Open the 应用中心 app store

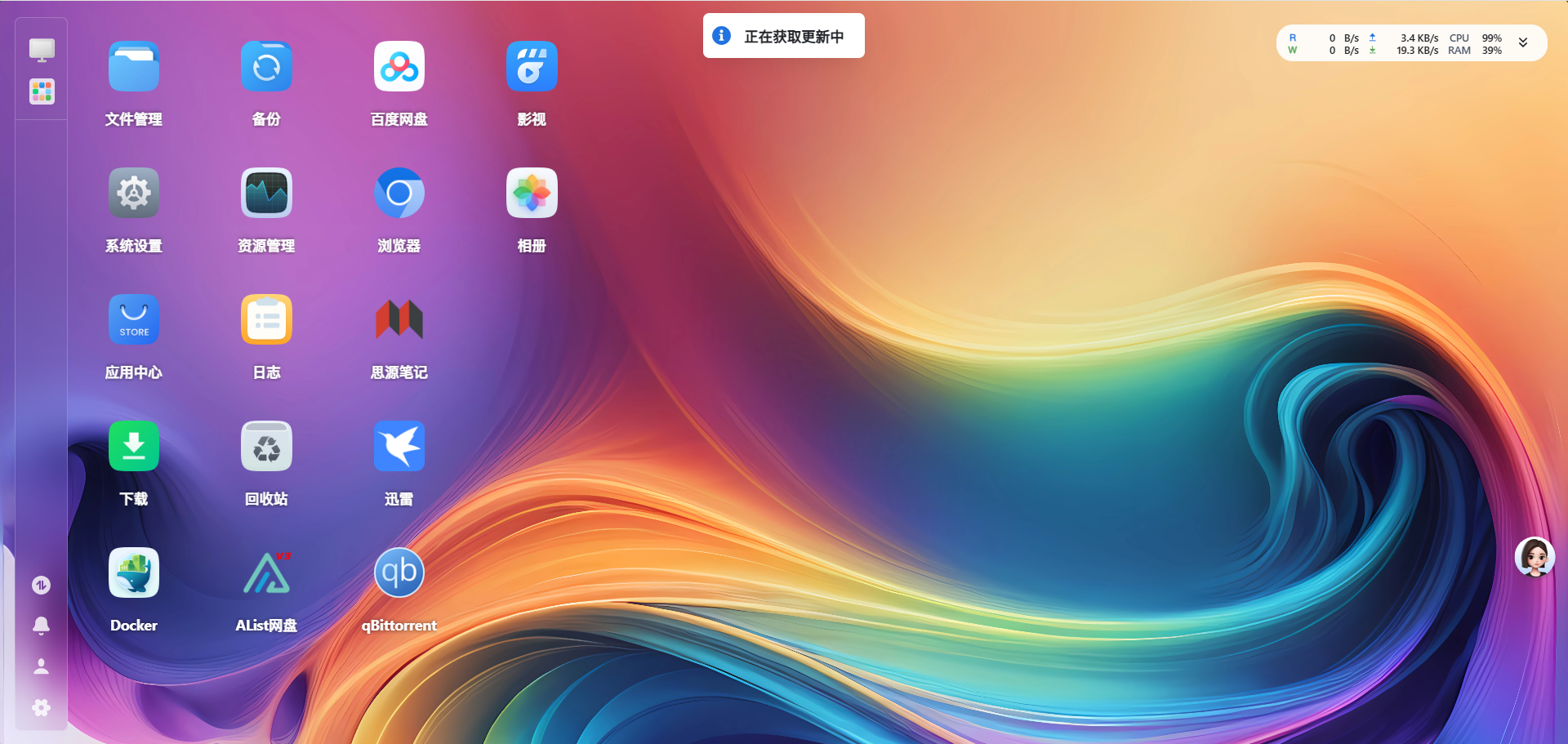click(x=133, y=319)
